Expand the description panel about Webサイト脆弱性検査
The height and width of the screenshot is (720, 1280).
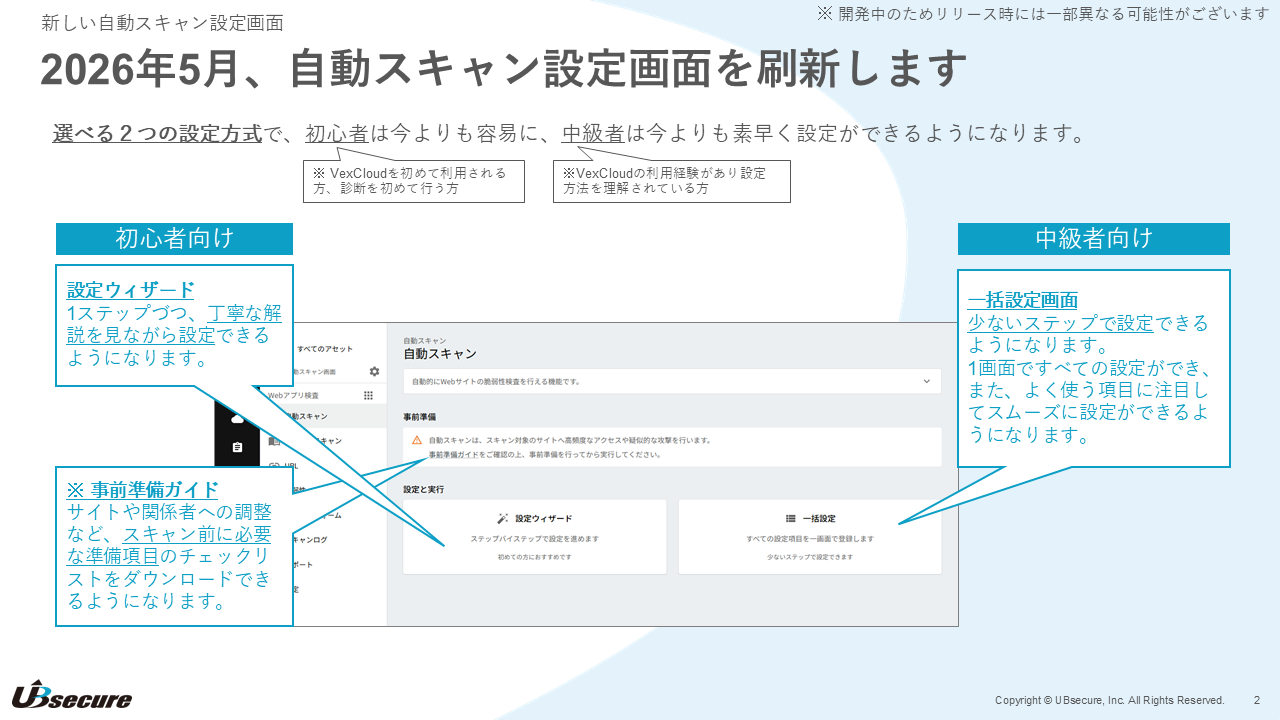[x=672, y=381]
